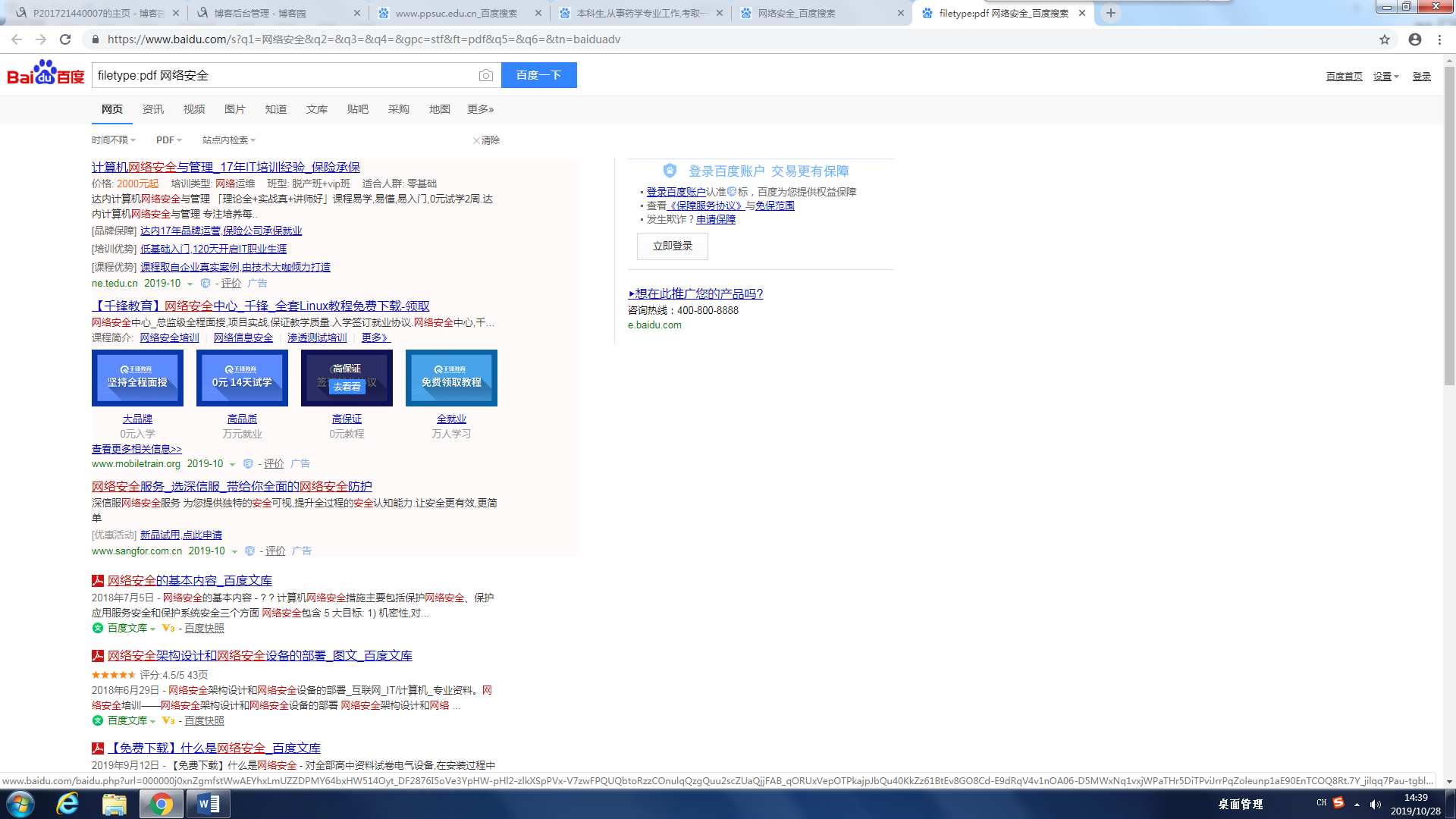Click the 立即登录 login button

pos(672,246)
